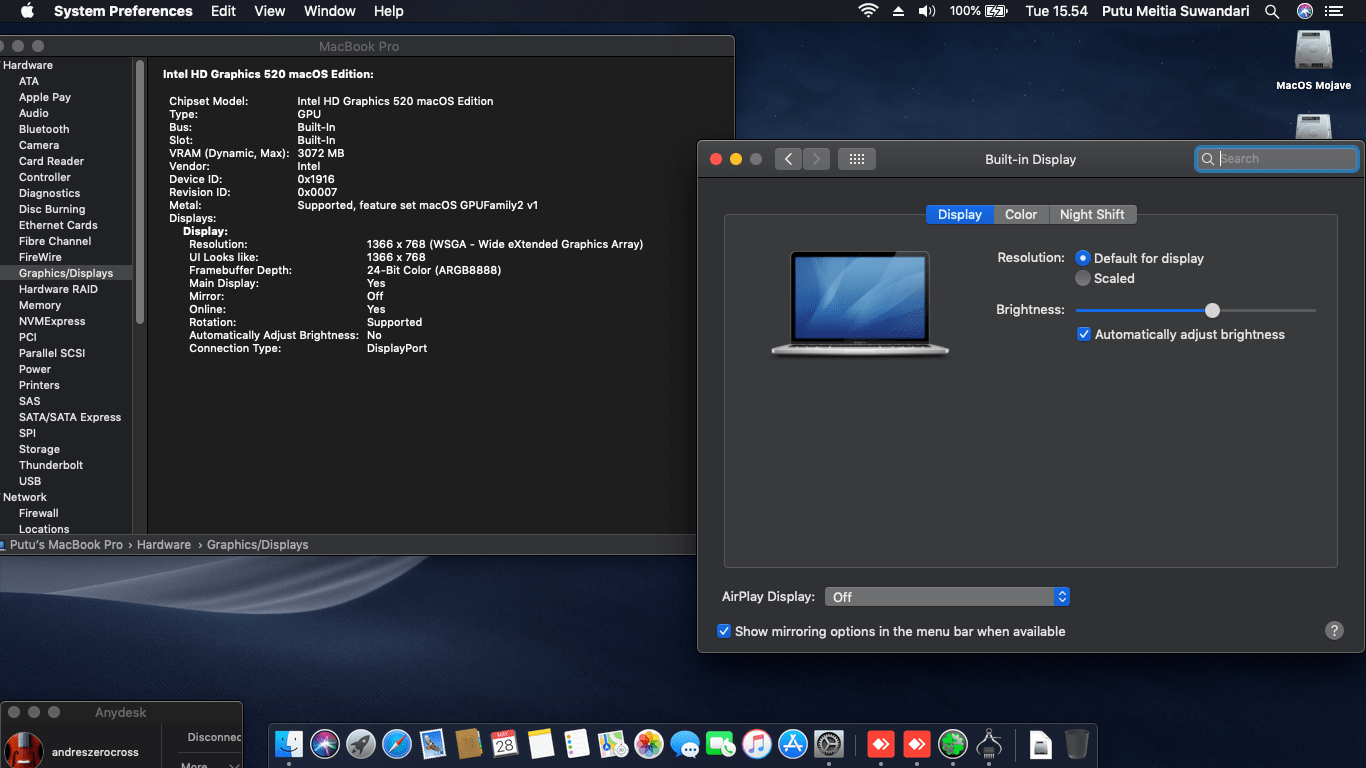Open the Window menu in the menu bar
This screenshot has height=768, width=1366.
click(329, 11)
